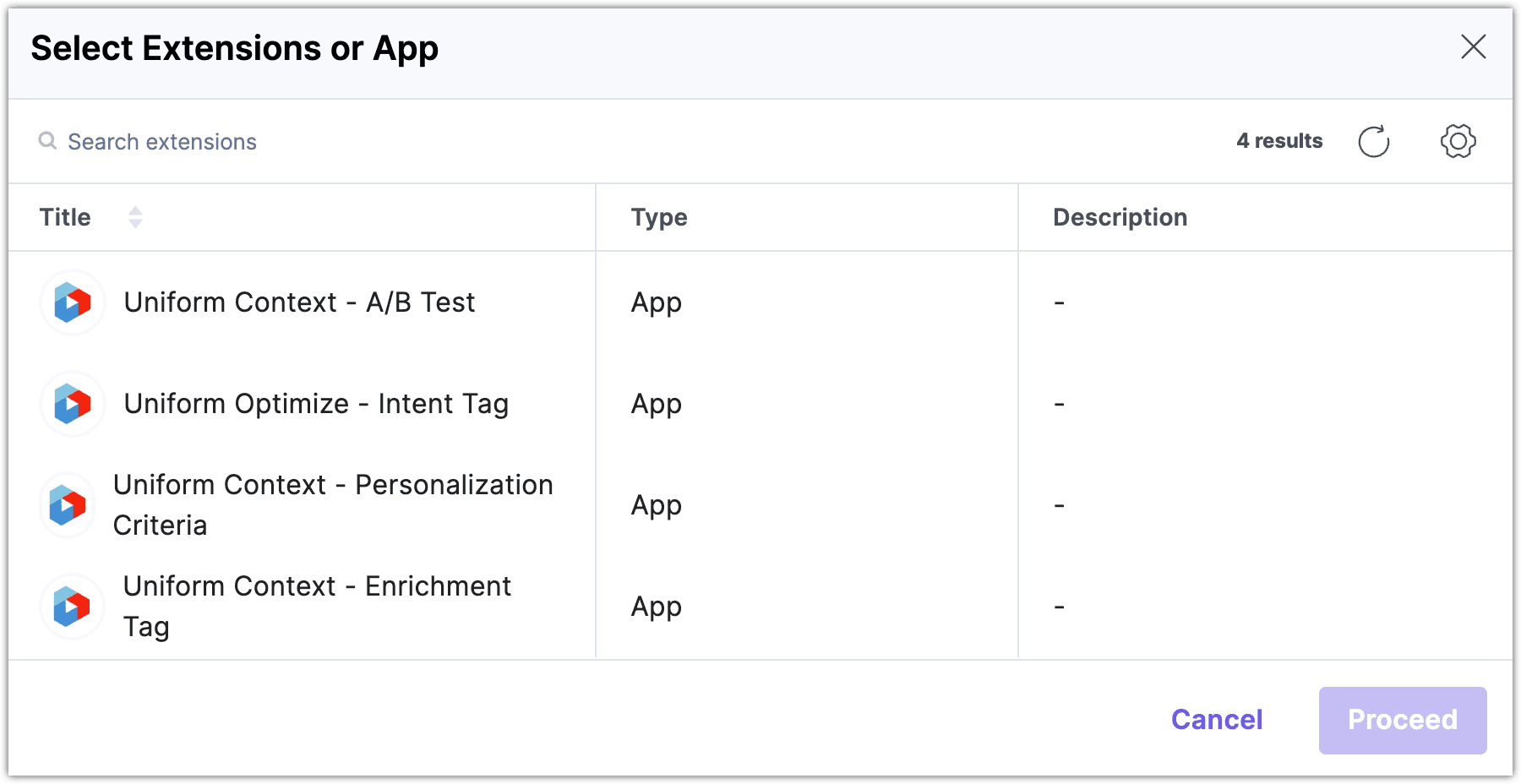Select the Uniform Context - Enrichment Tag row
1521x784 pixels.
coord(317,606)
